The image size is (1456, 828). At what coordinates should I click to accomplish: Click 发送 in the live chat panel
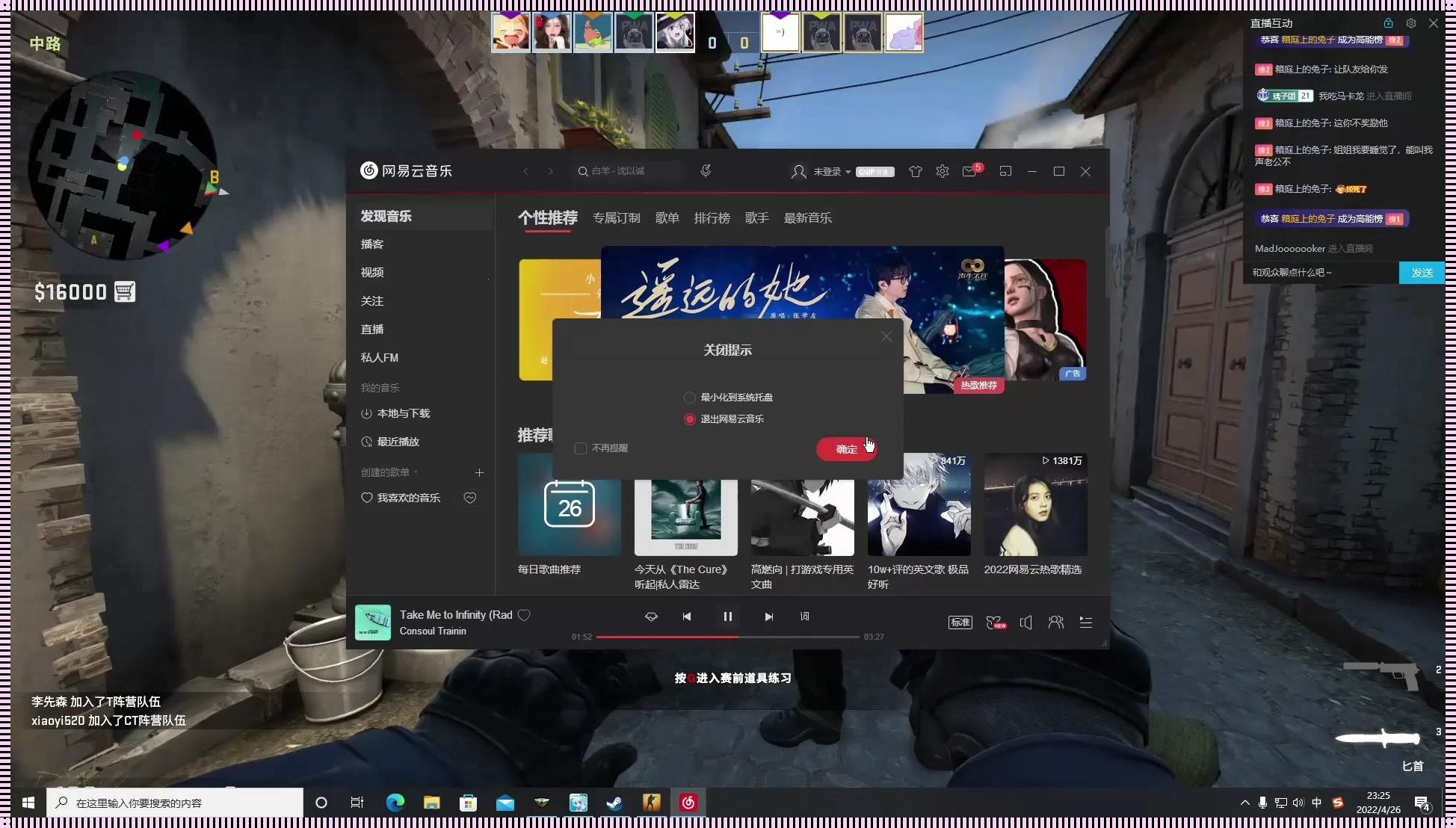tap(1422, 273)
